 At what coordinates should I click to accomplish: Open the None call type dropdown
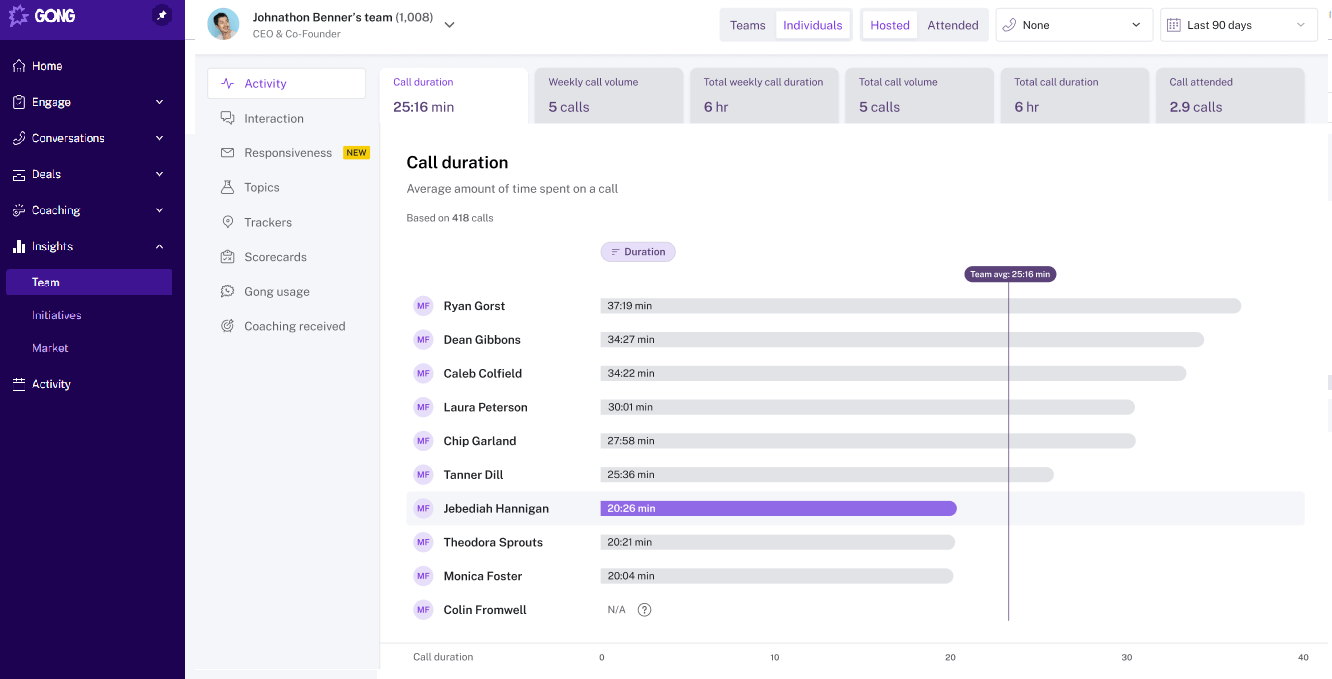(1074, 25)
